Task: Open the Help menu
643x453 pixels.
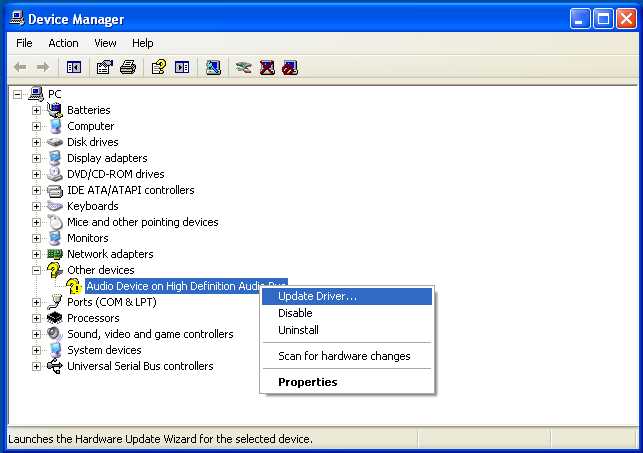Action: (143, 43)
